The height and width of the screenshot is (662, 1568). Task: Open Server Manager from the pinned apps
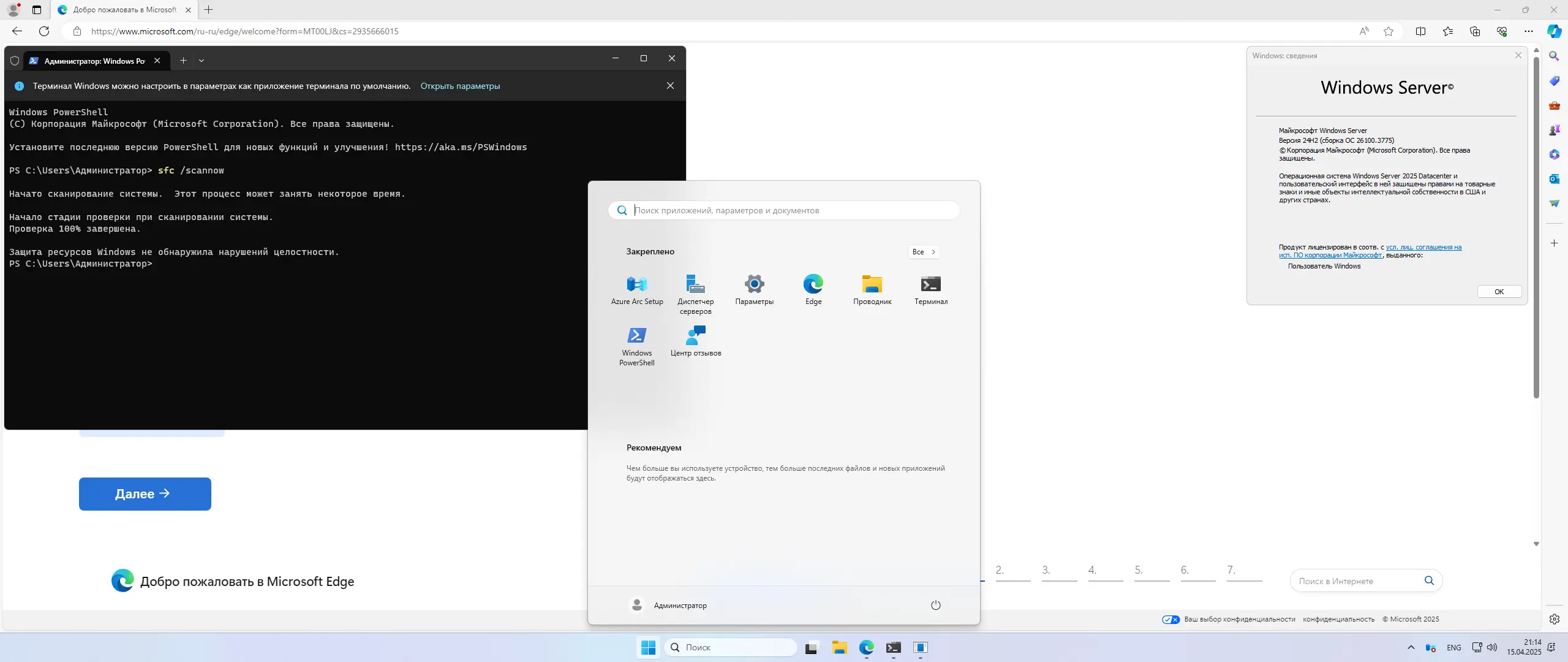pos(695,288)
